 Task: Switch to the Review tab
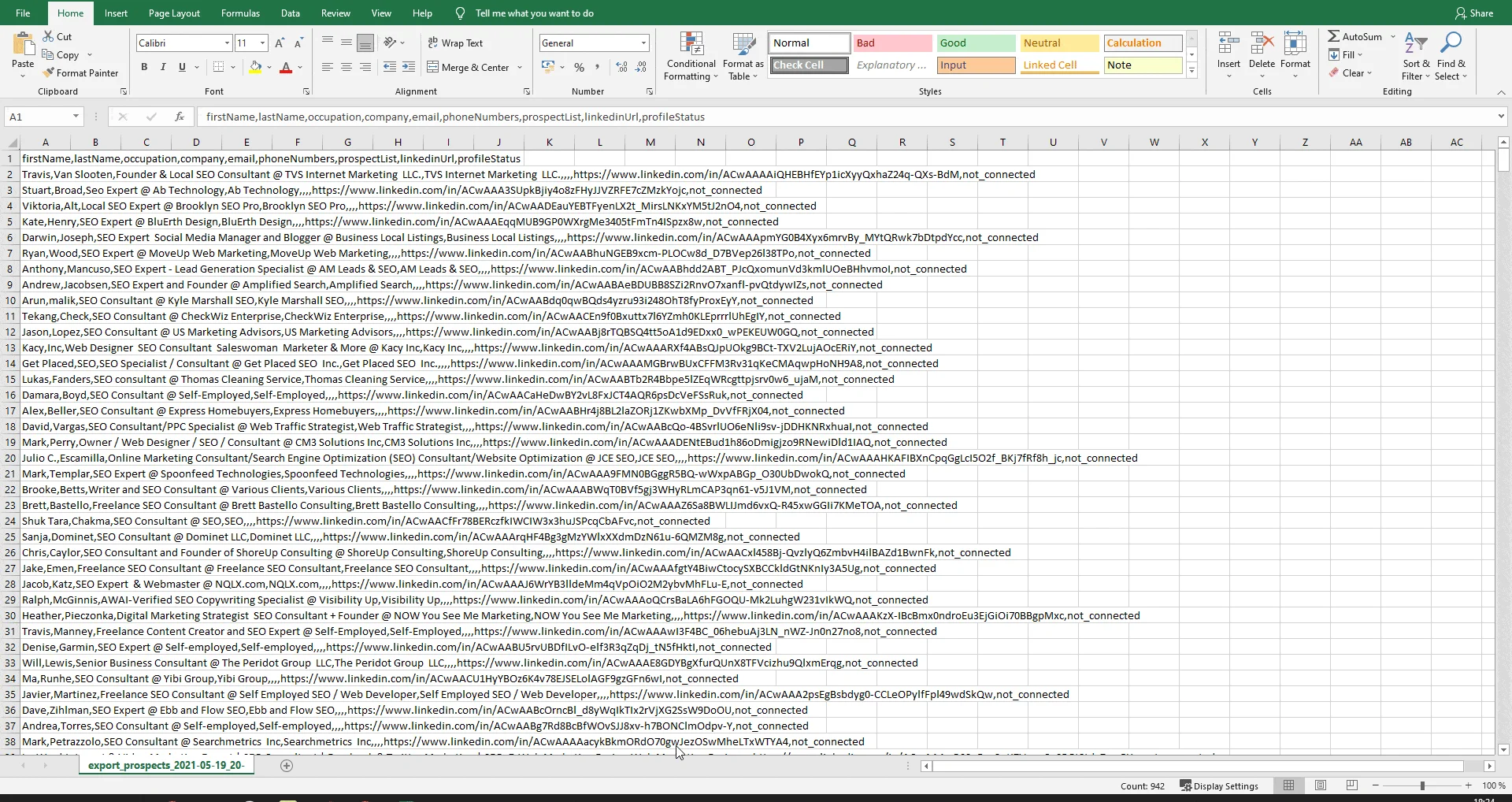(335, 13)
